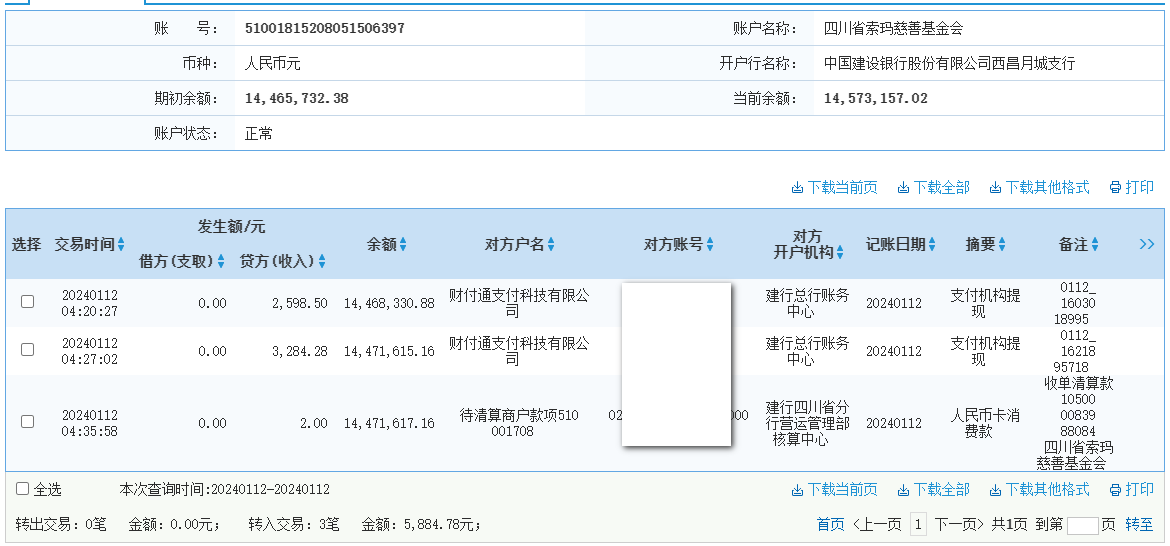
Task: Go to 下一页 in pagination
Action: (960, 525)
